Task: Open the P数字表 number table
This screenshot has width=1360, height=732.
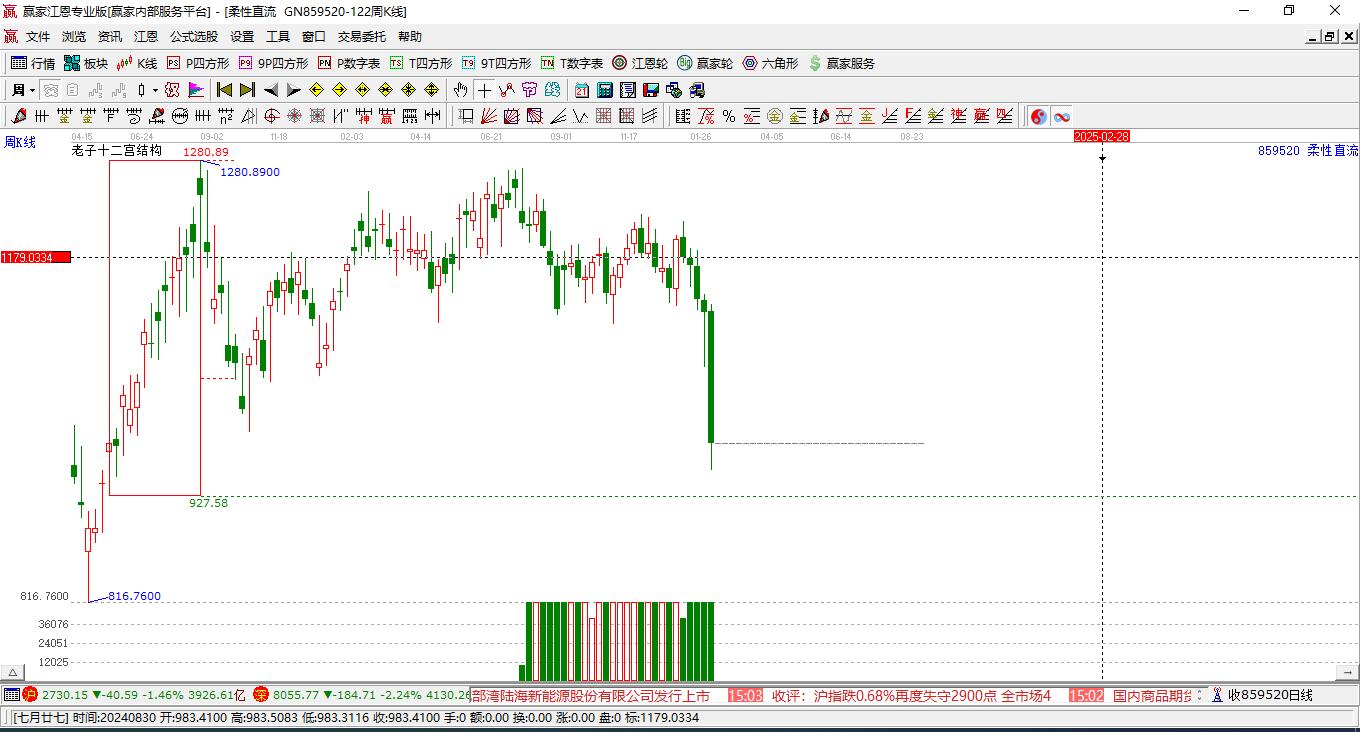Action: [348, 63]
